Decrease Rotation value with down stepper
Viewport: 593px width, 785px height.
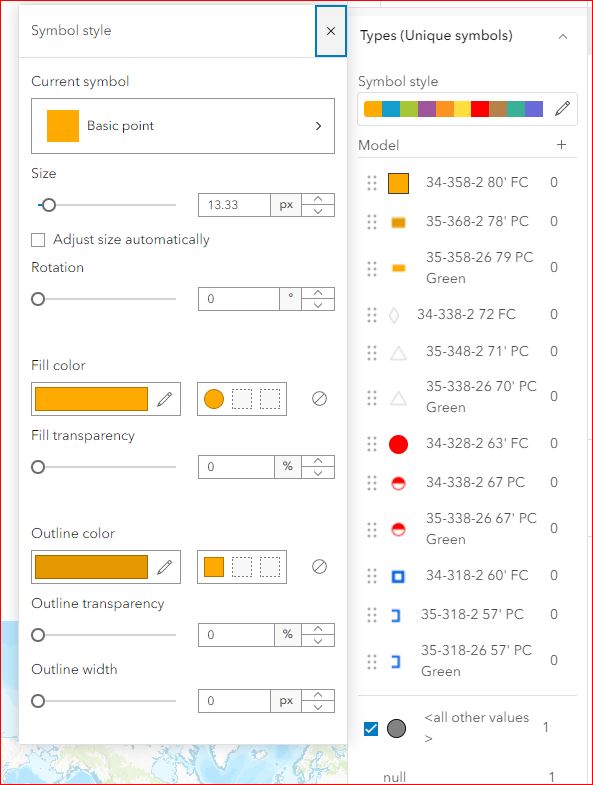318,305
